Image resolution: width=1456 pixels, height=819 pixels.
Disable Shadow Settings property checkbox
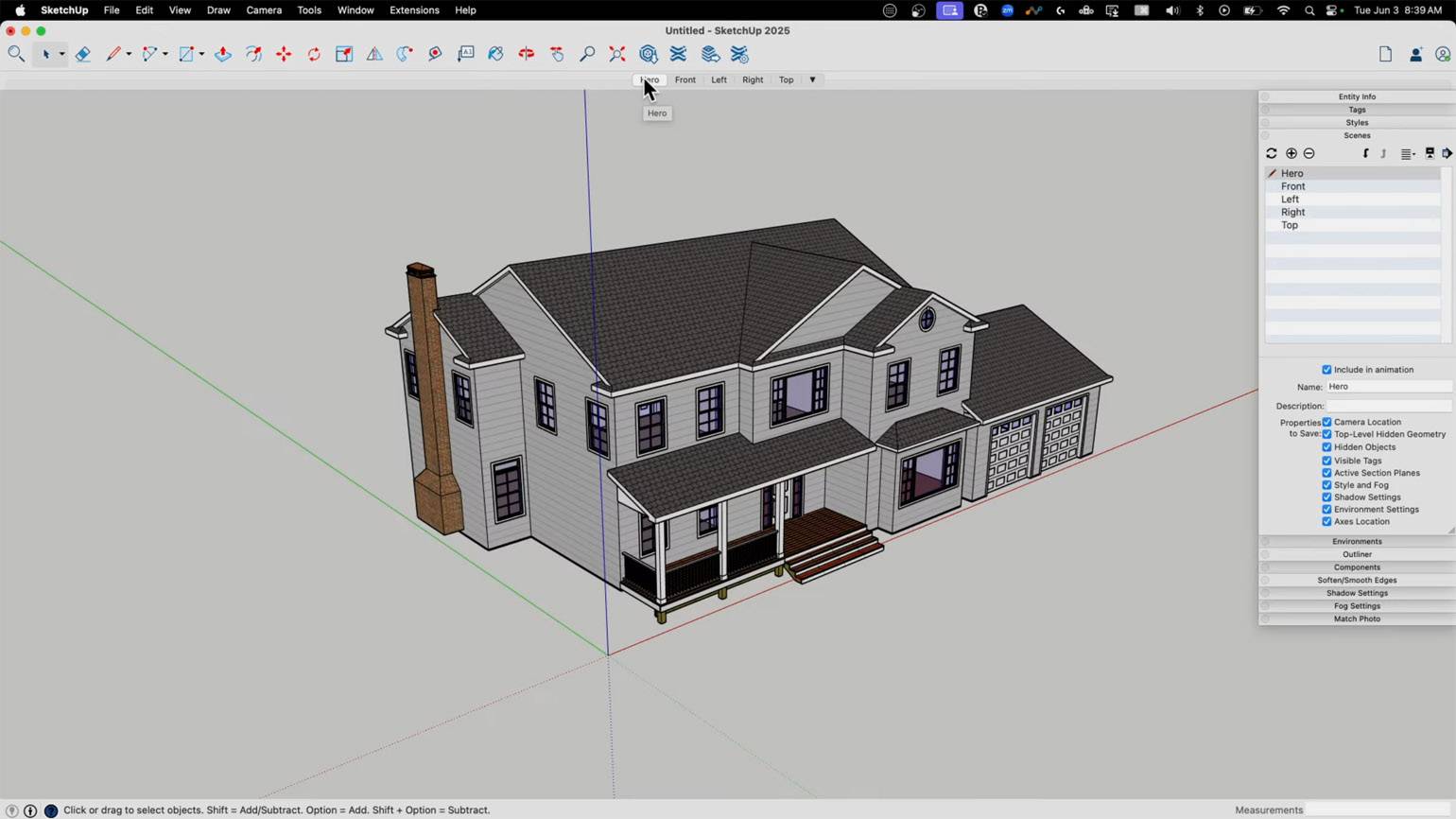1326,497
